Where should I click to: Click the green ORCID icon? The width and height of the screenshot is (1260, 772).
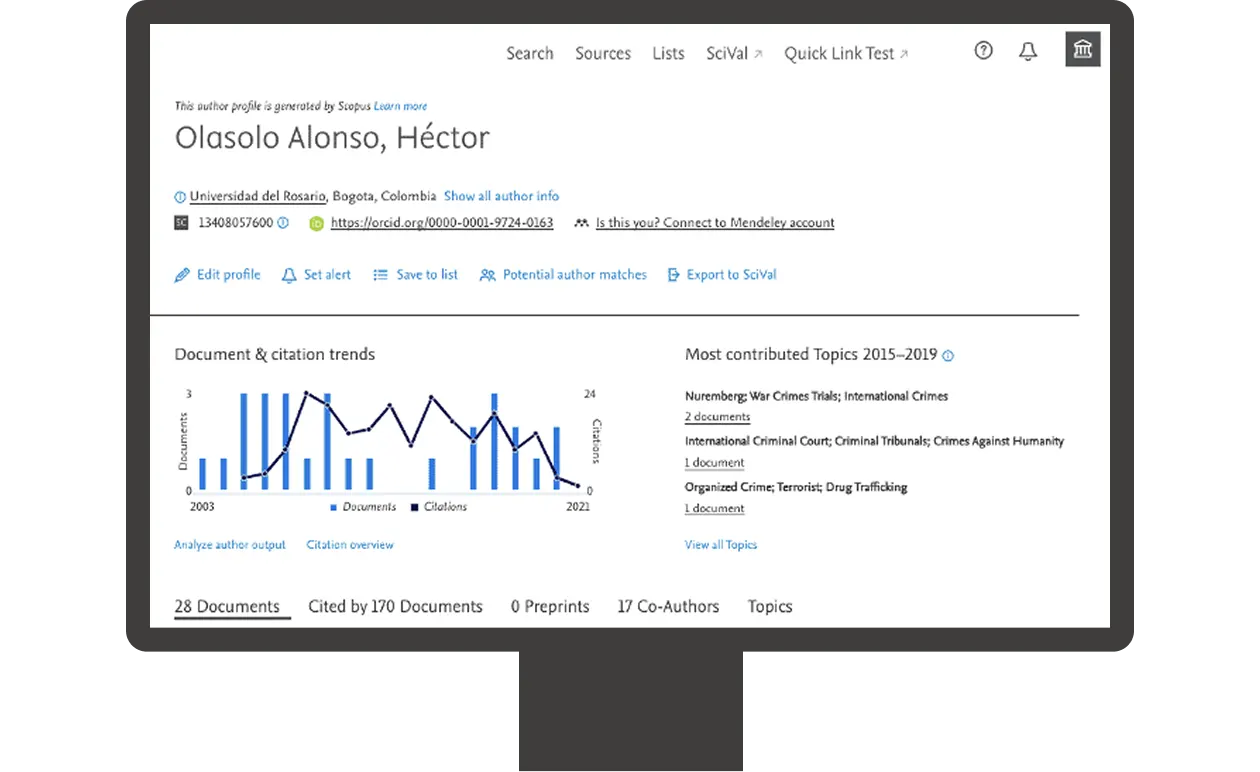click(x=316, y=222)
